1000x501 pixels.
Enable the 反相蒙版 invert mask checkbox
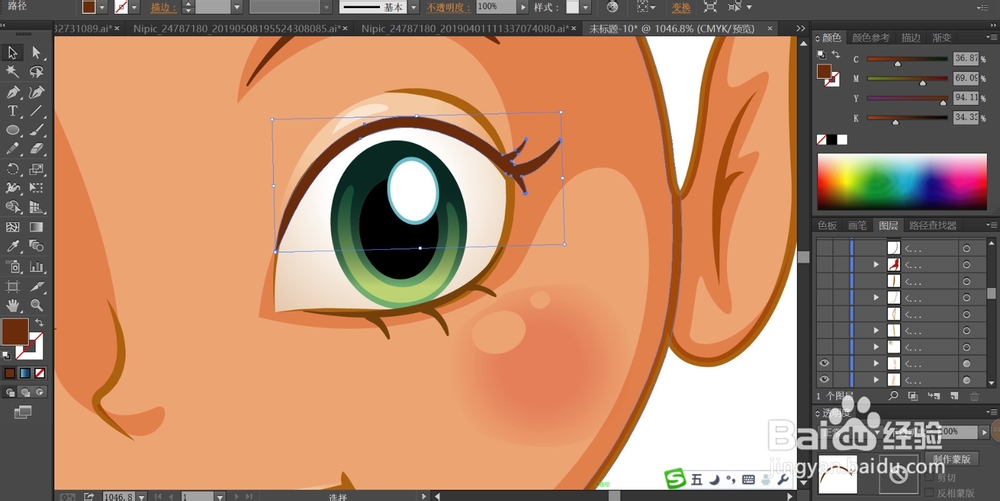tap(930, 493)
